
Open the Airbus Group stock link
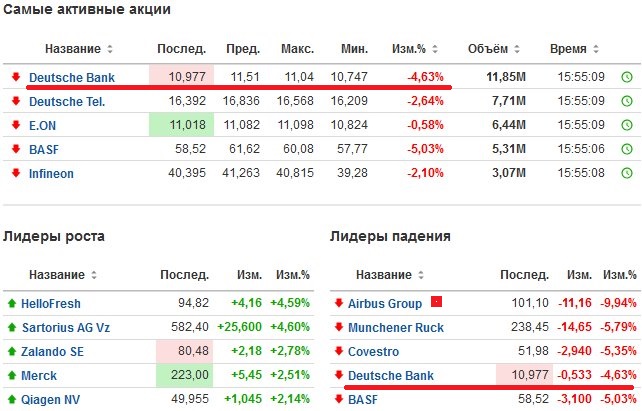[385, 304]
